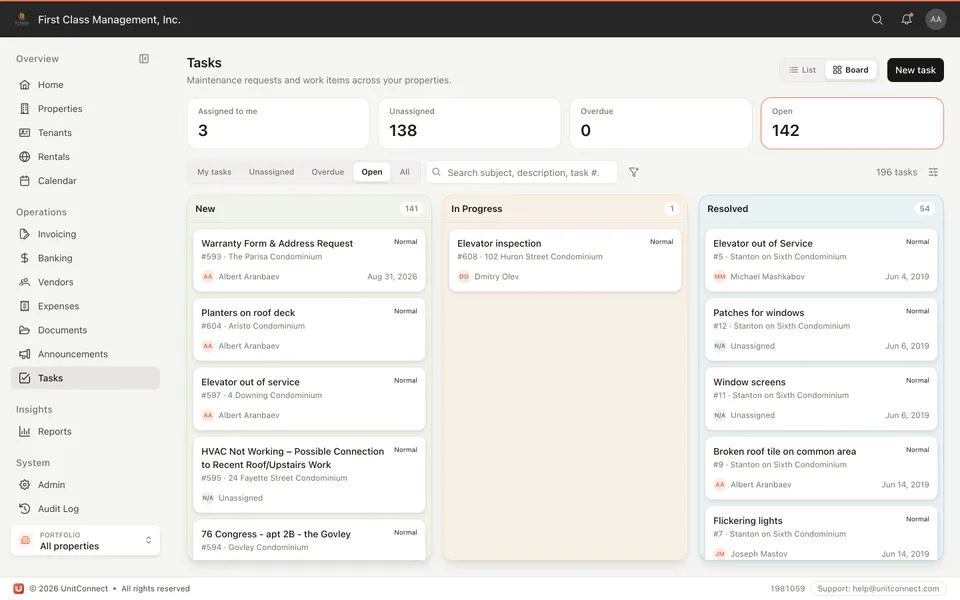This screenshot has width=960, height=600.
Task: Open the Planters on roof deck card
Action: (309, 329)
